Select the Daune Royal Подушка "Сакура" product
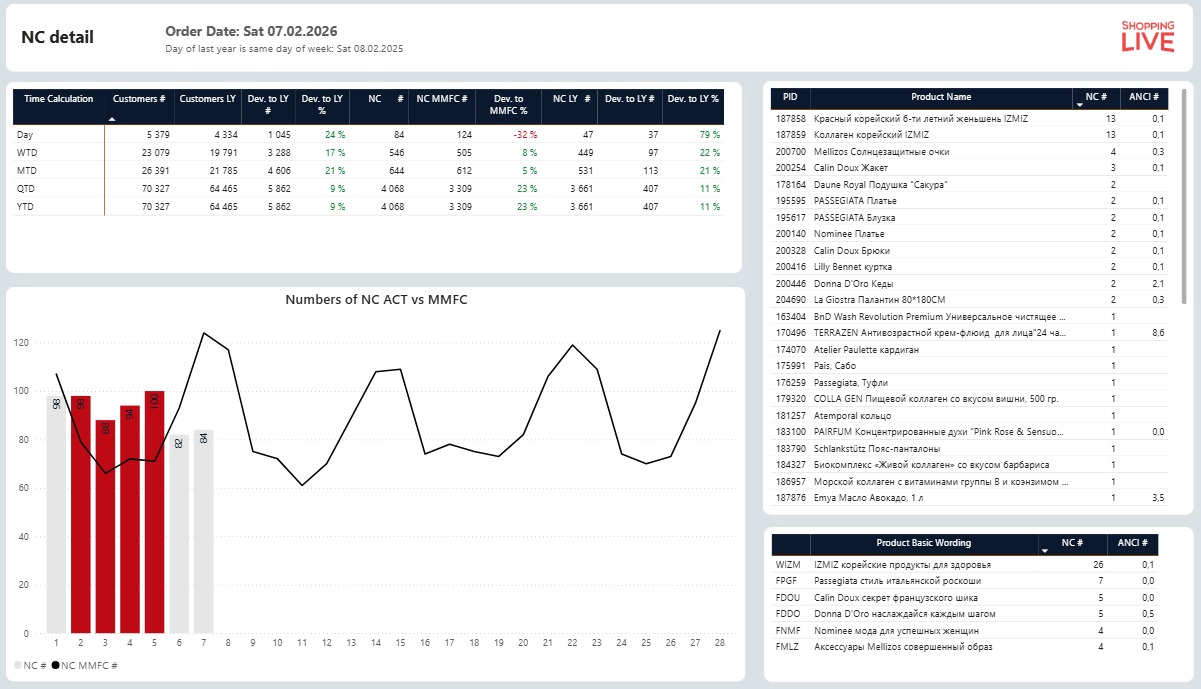The height and width of the screenshot is (689, 1201). 968,184
